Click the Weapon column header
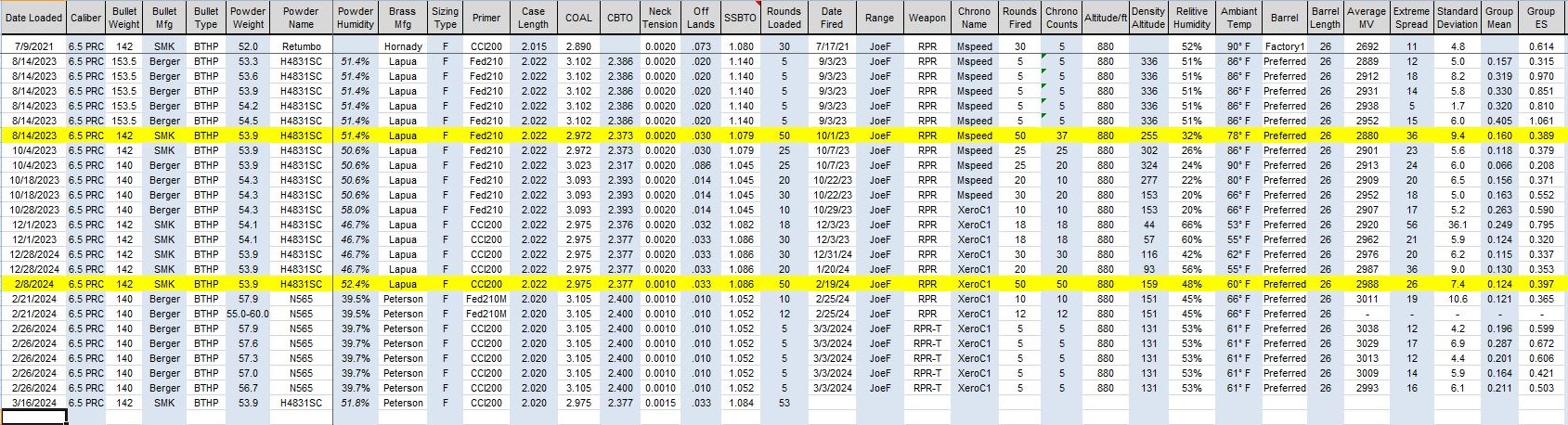The width and height of the screenshot is (1568, 425). pos(927,18)
